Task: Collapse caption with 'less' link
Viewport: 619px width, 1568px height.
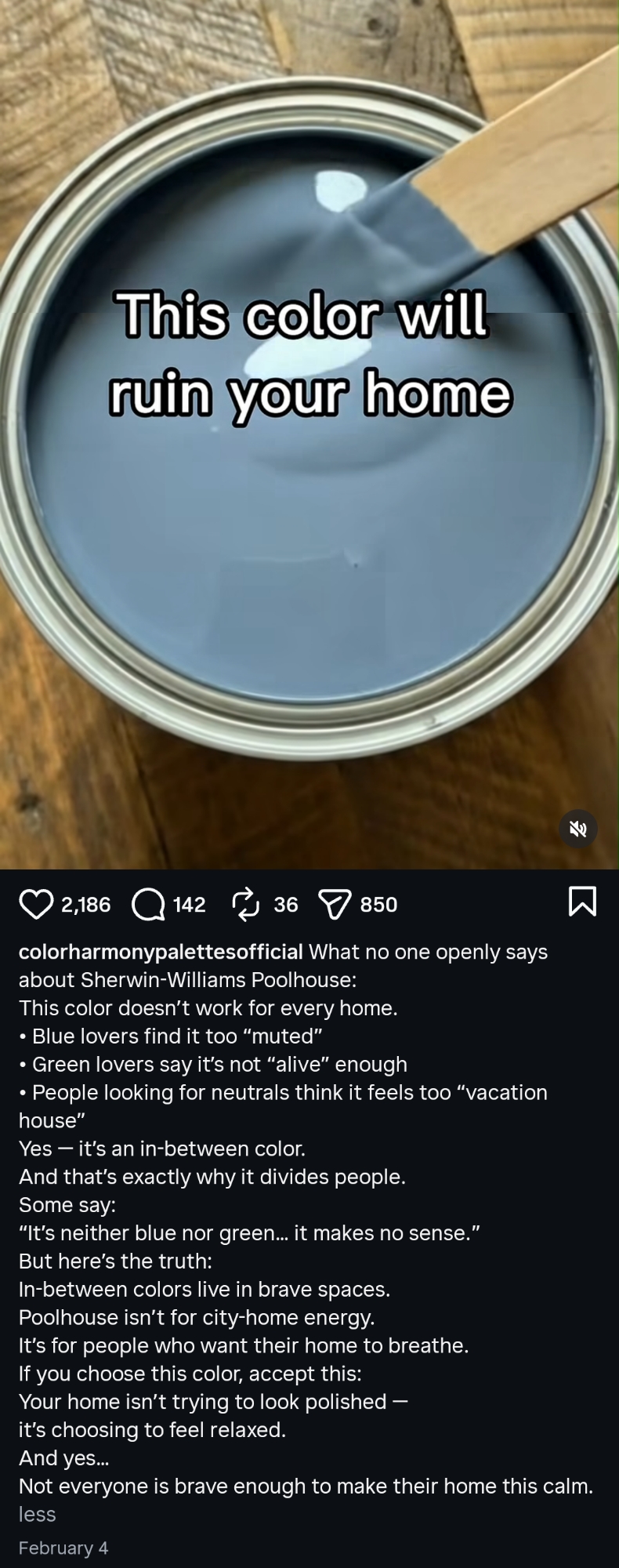Action: click(x=37, y=1514)
